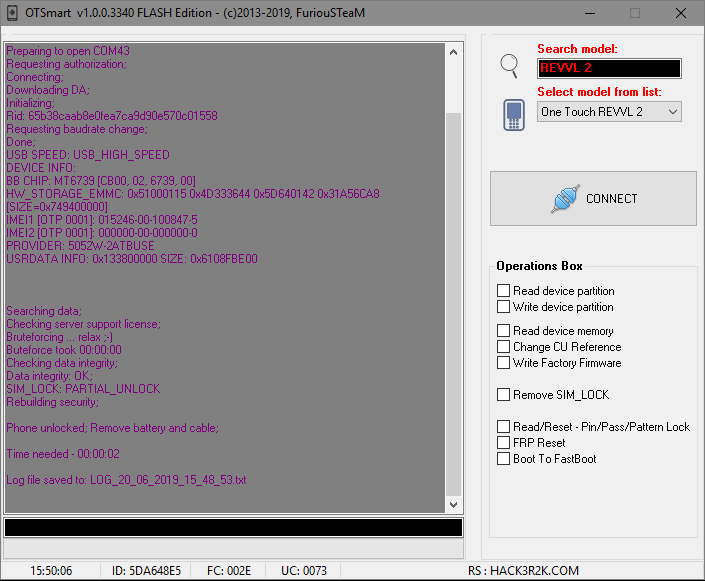
Task: Click the phone model icon
Action: 514,115
